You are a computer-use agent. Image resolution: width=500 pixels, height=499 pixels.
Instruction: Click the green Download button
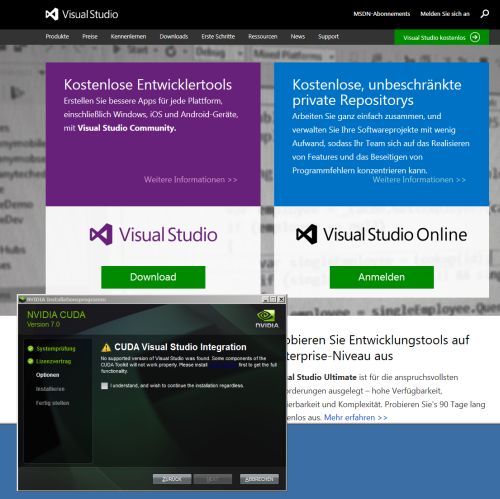(x=153, y=277)
